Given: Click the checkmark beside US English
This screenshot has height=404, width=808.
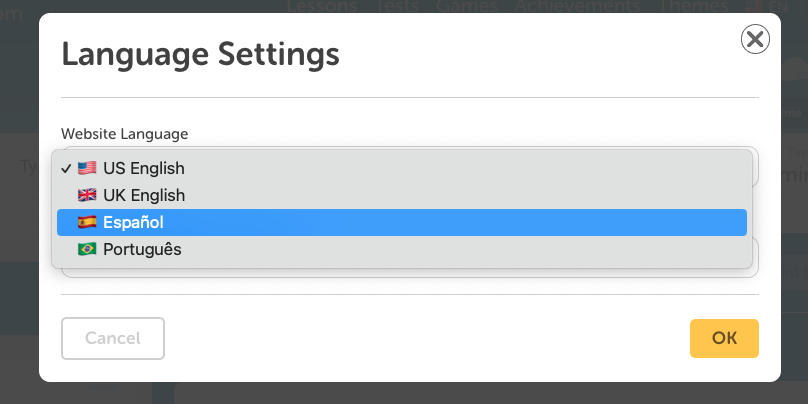Looking at the screenshot, I should (x=65, y=168).
